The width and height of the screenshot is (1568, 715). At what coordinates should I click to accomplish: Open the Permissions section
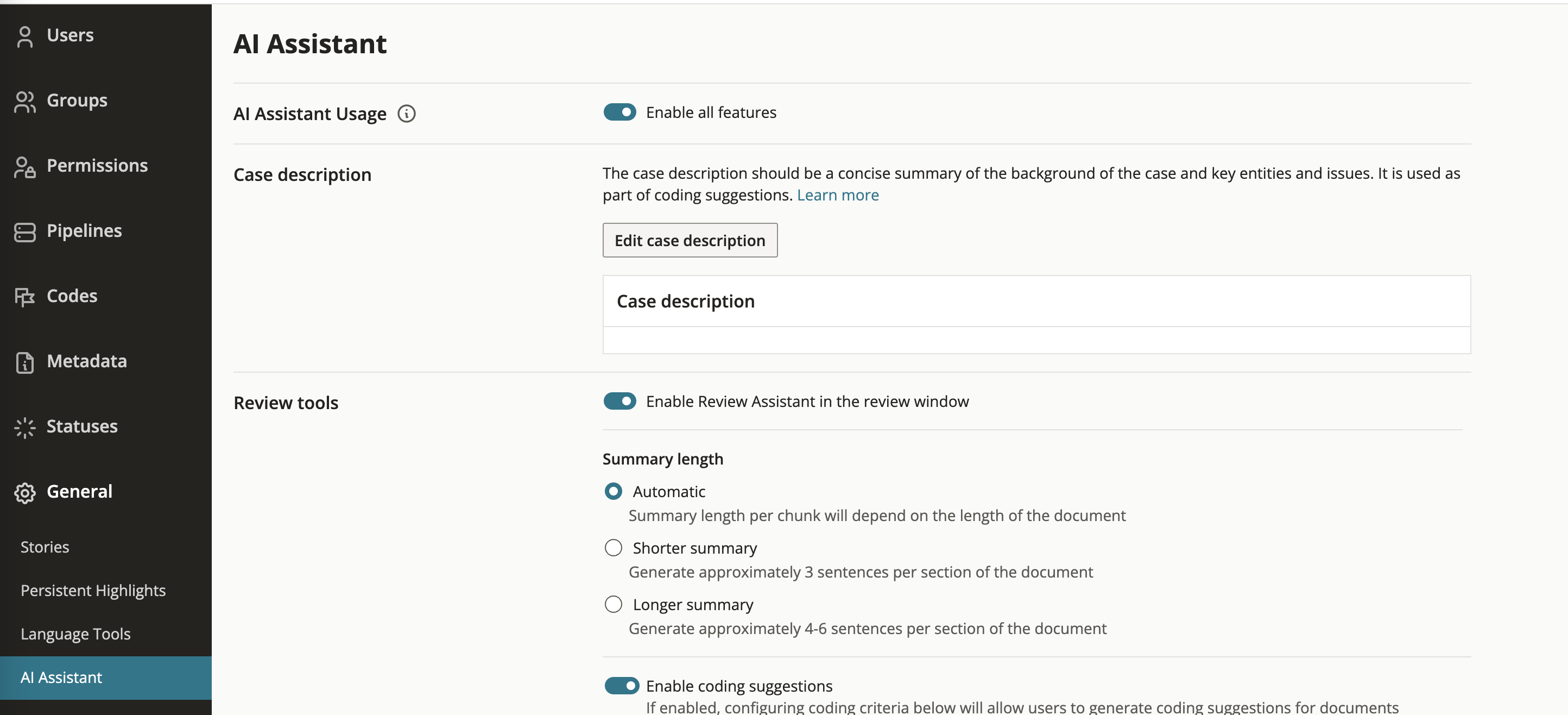97,165
